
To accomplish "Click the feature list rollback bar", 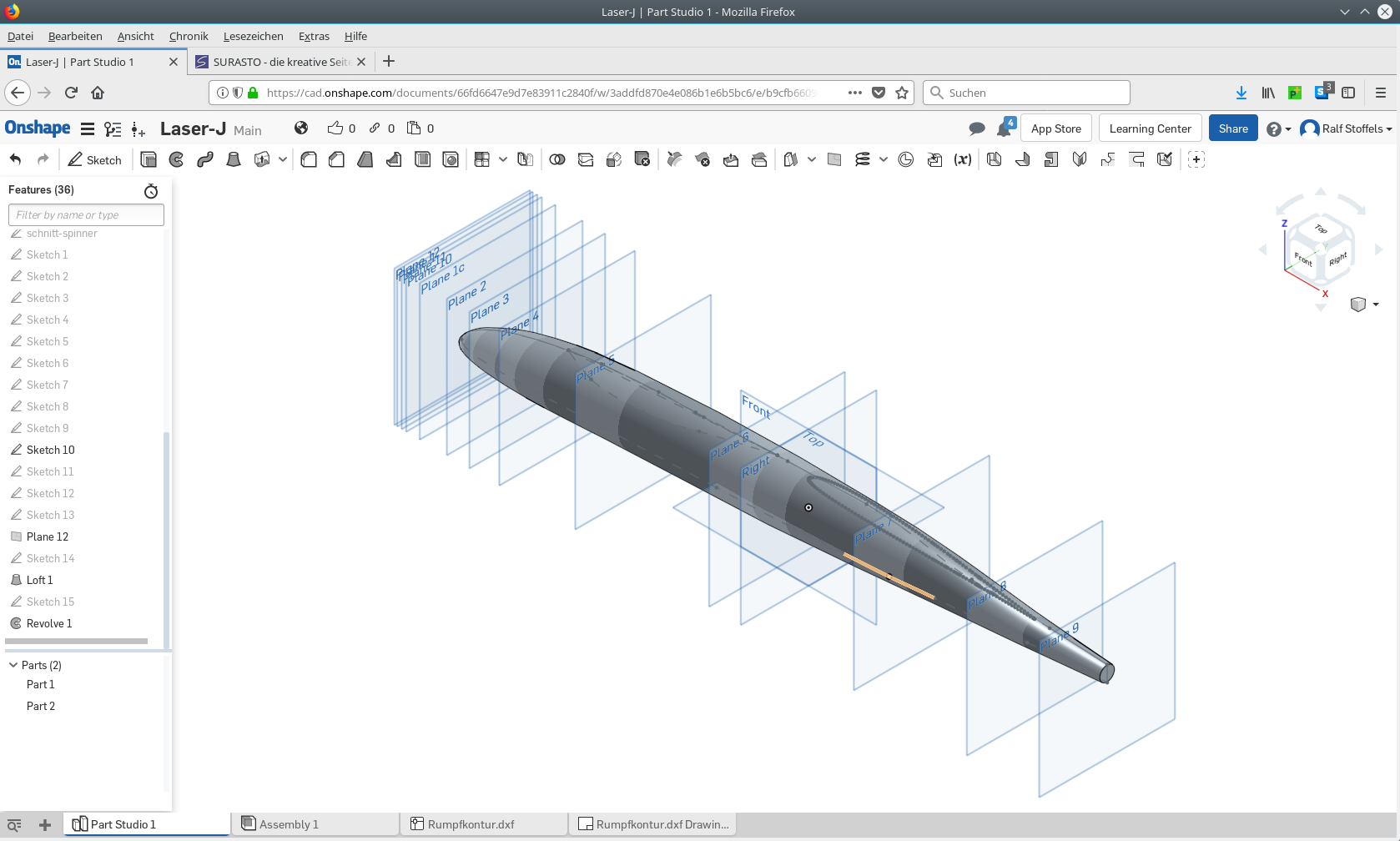I will coord(77,641).
